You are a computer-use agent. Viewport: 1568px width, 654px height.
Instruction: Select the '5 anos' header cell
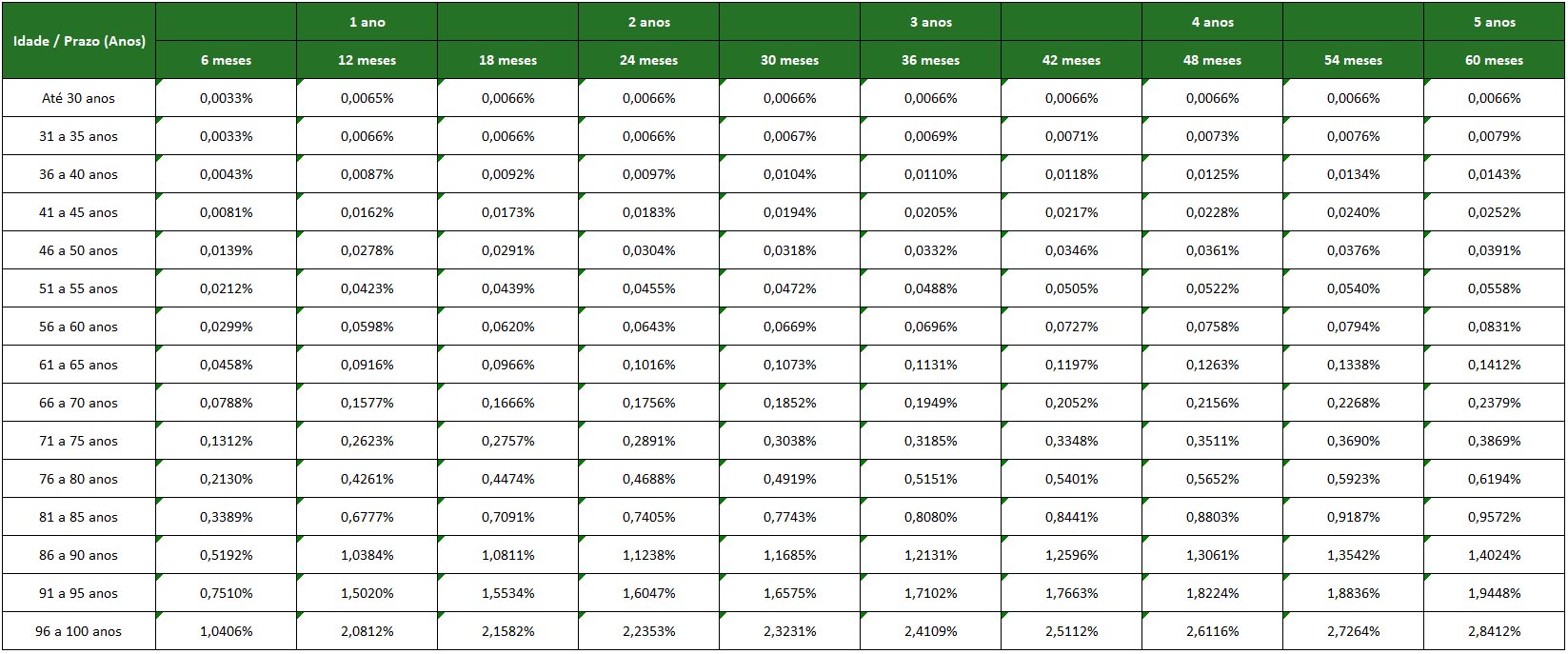1494,22
